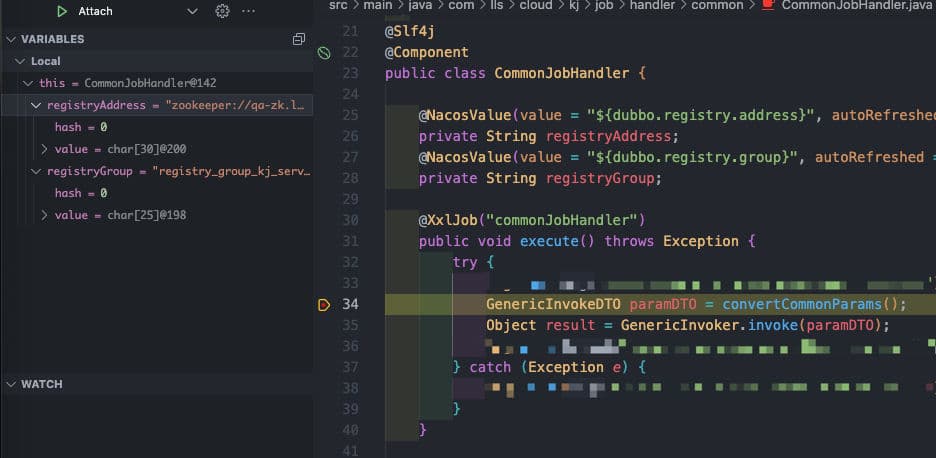The height and width of the screenshot is (458, 936).
Task: Toggle the breakpoint on line 22
Action: pos(324,52)
